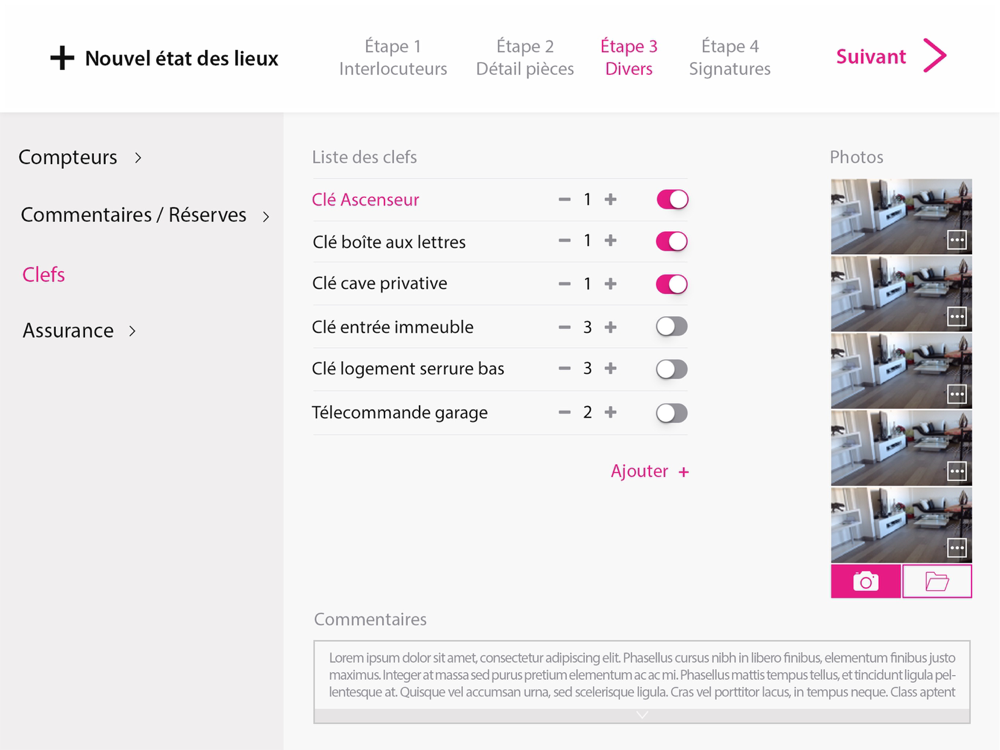Increase Clé Ascenseur count with plus
This screenshot has height=750, width=1000.
(x=611, y=200)
